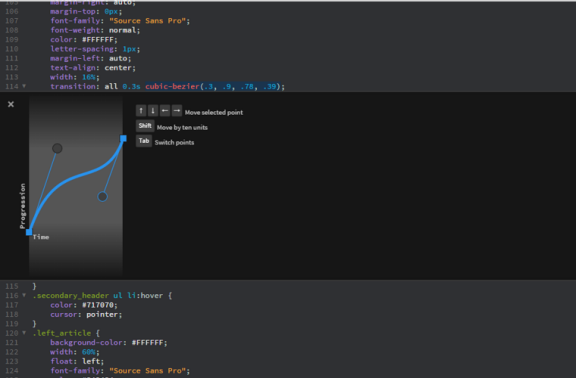Screen dimensions: 576x378
Task: Click the curve start square handle
Action: [x=29, y=232]
